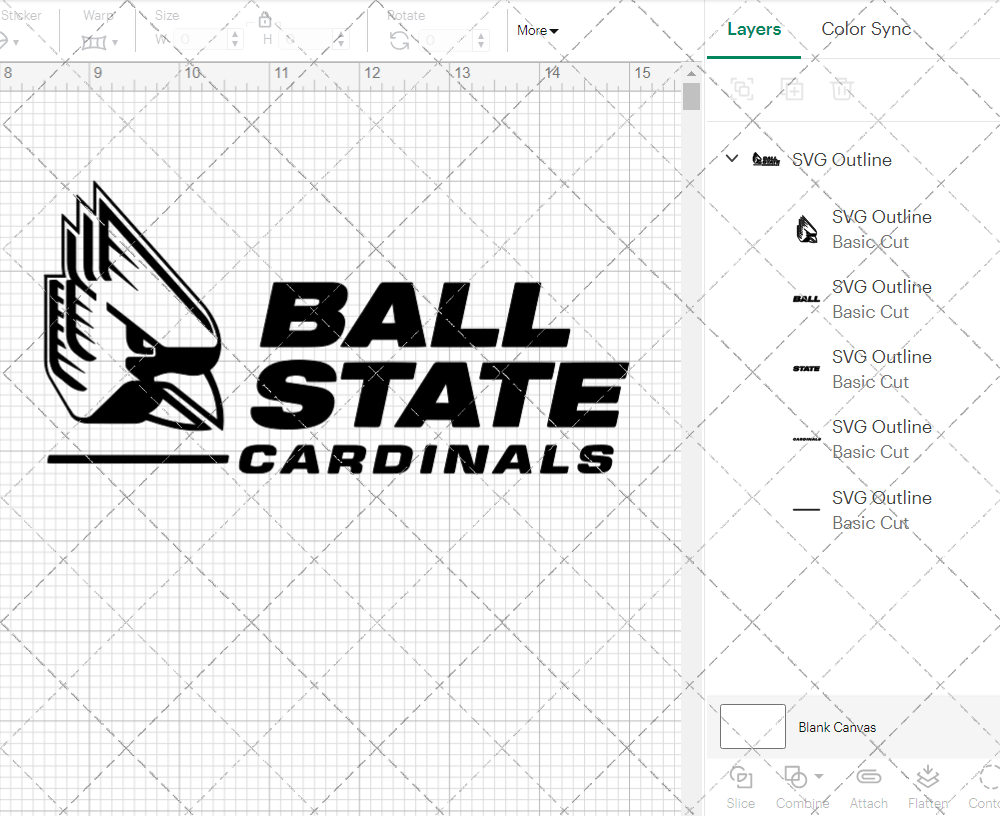The image size is (1000, 816).
Task: Open the More dropdown
Action: coord(537,31)
